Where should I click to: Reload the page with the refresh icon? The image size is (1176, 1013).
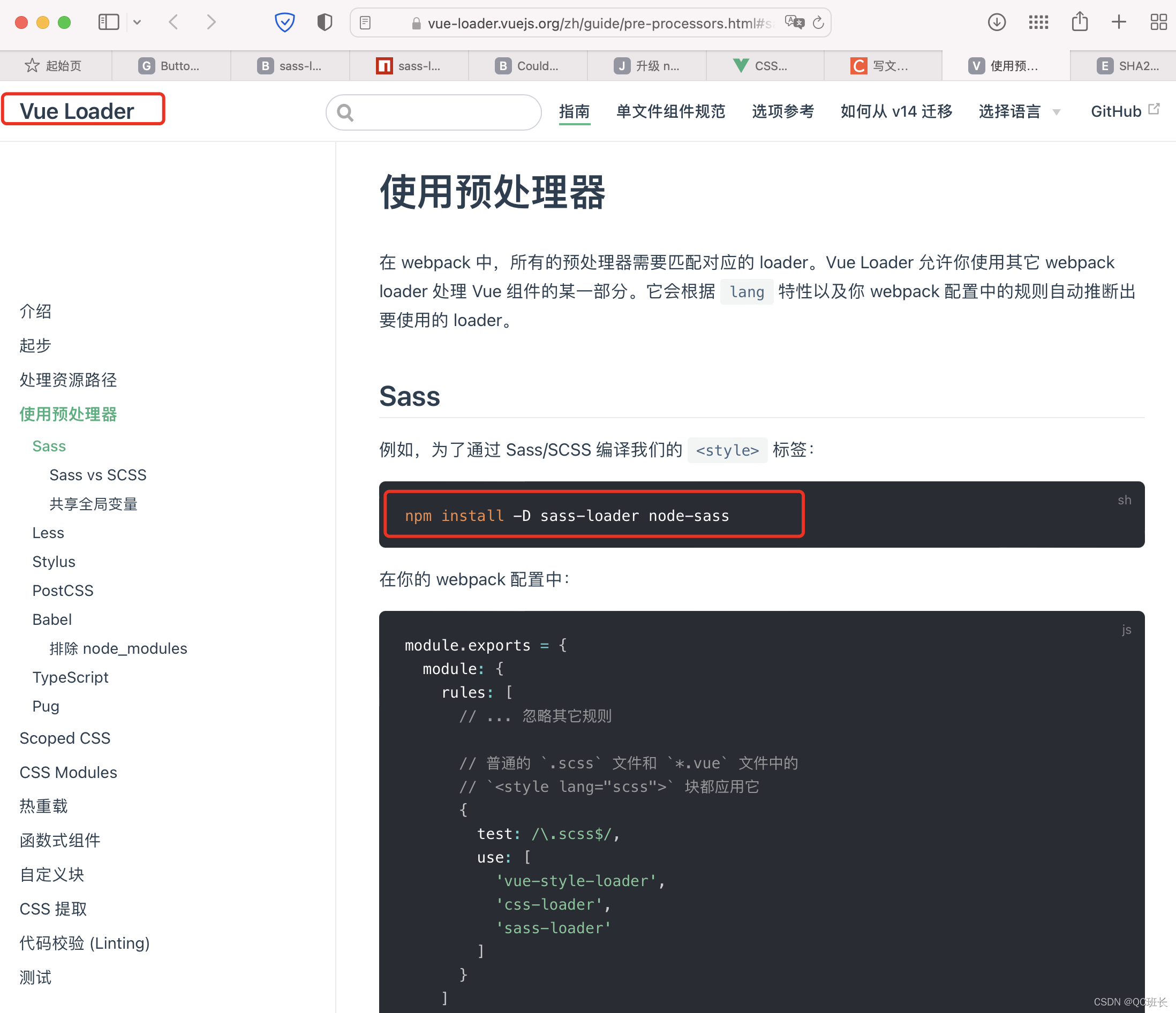click(x=817, y=22)
